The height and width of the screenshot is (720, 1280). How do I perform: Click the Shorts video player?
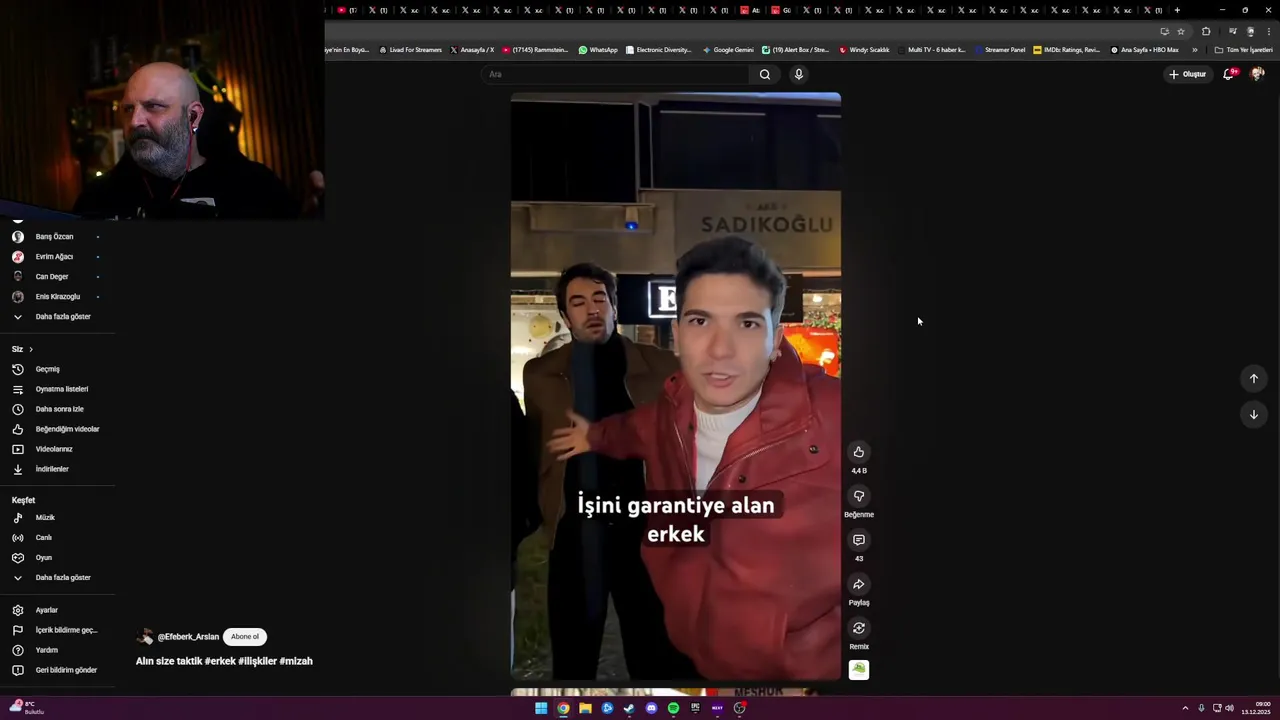click(x=675, y=386)
